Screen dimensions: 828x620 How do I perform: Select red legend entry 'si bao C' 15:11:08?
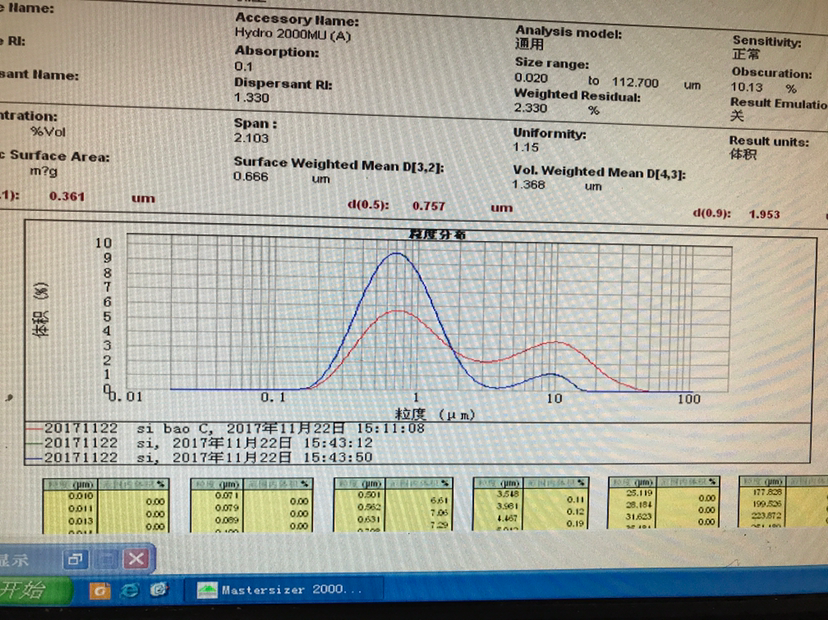[x=225, y=428]
